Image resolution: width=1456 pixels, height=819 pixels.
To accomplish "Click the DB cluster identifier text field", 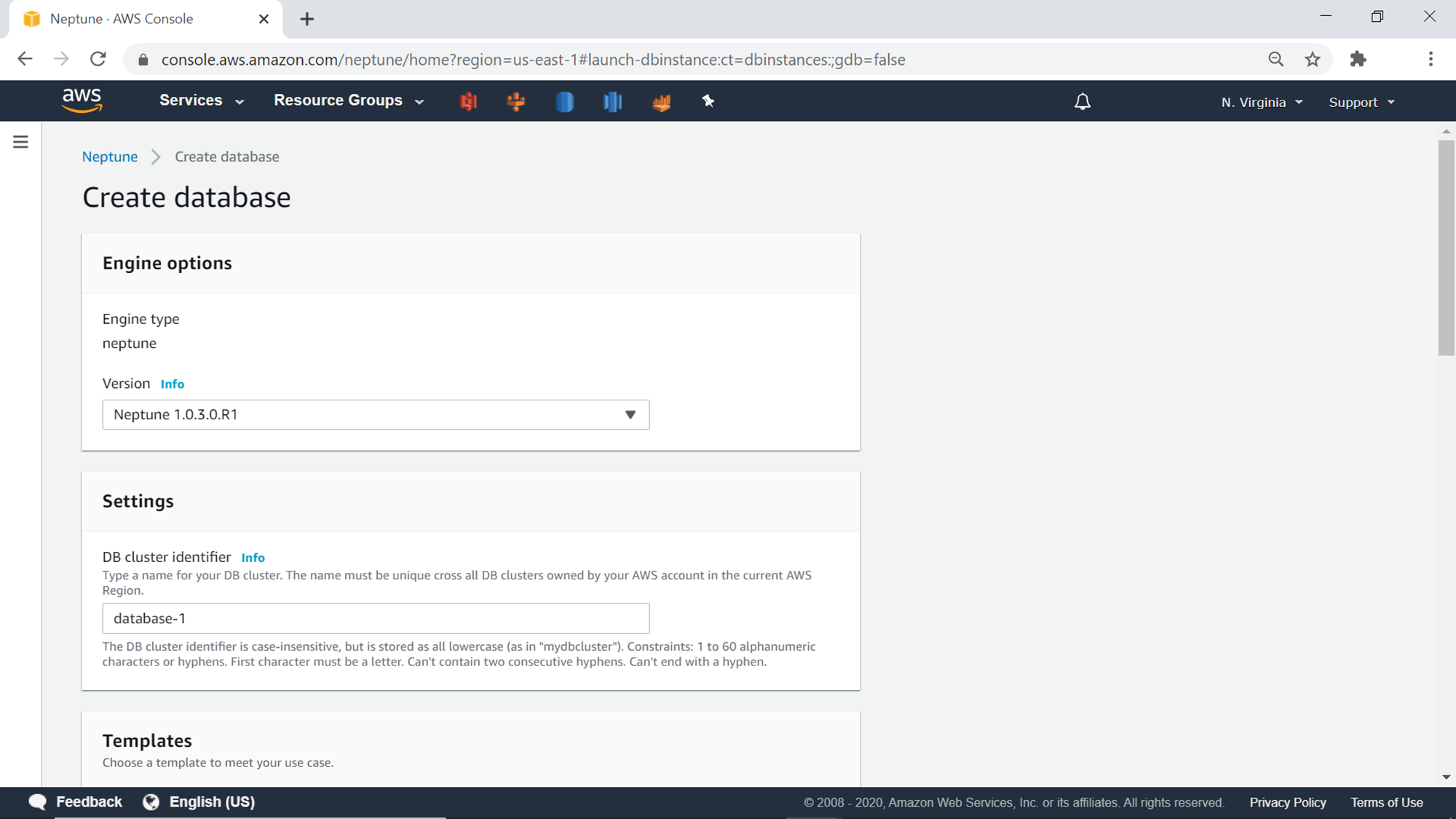I will tap(376, 618).
